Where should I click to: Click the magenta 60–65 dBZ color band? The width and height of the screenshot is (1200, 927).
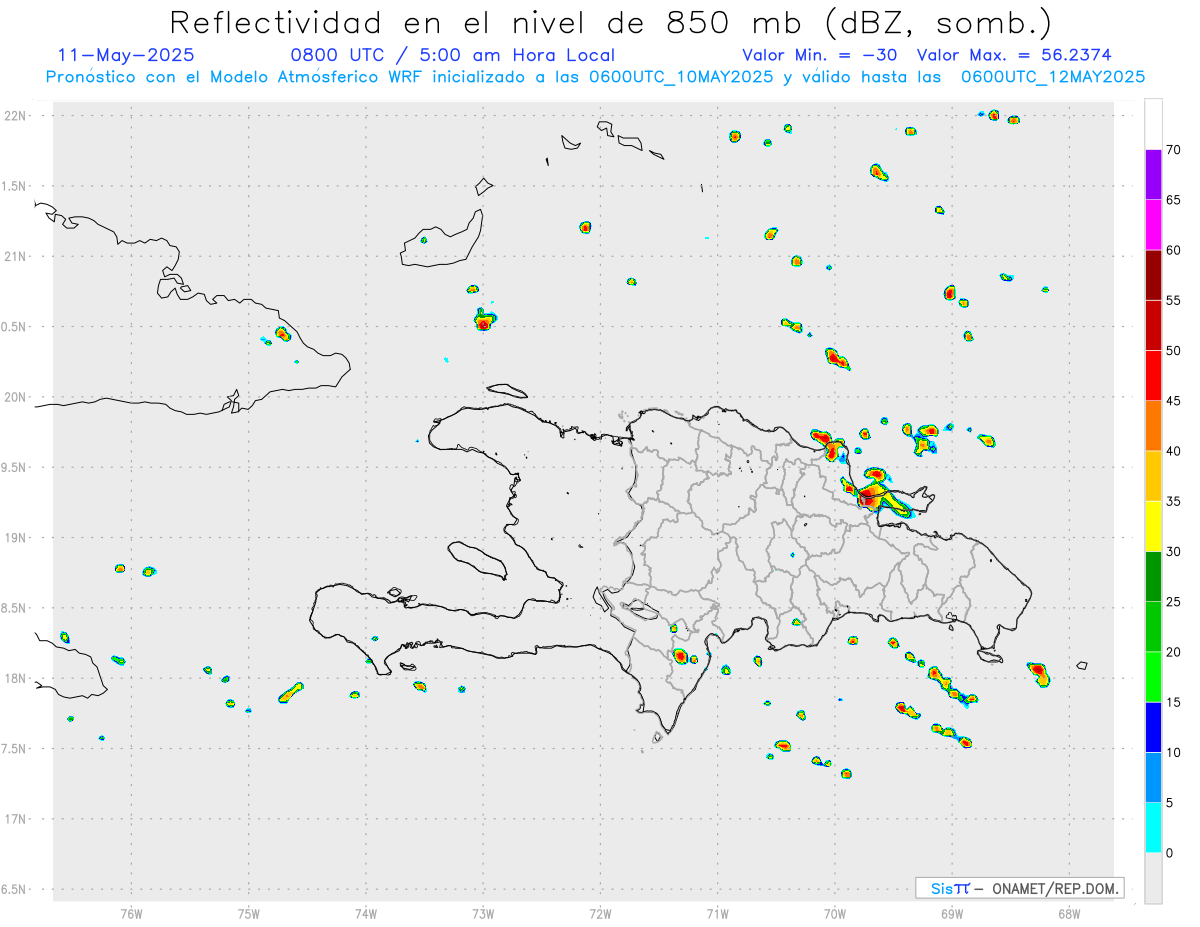click(1153, 225)
